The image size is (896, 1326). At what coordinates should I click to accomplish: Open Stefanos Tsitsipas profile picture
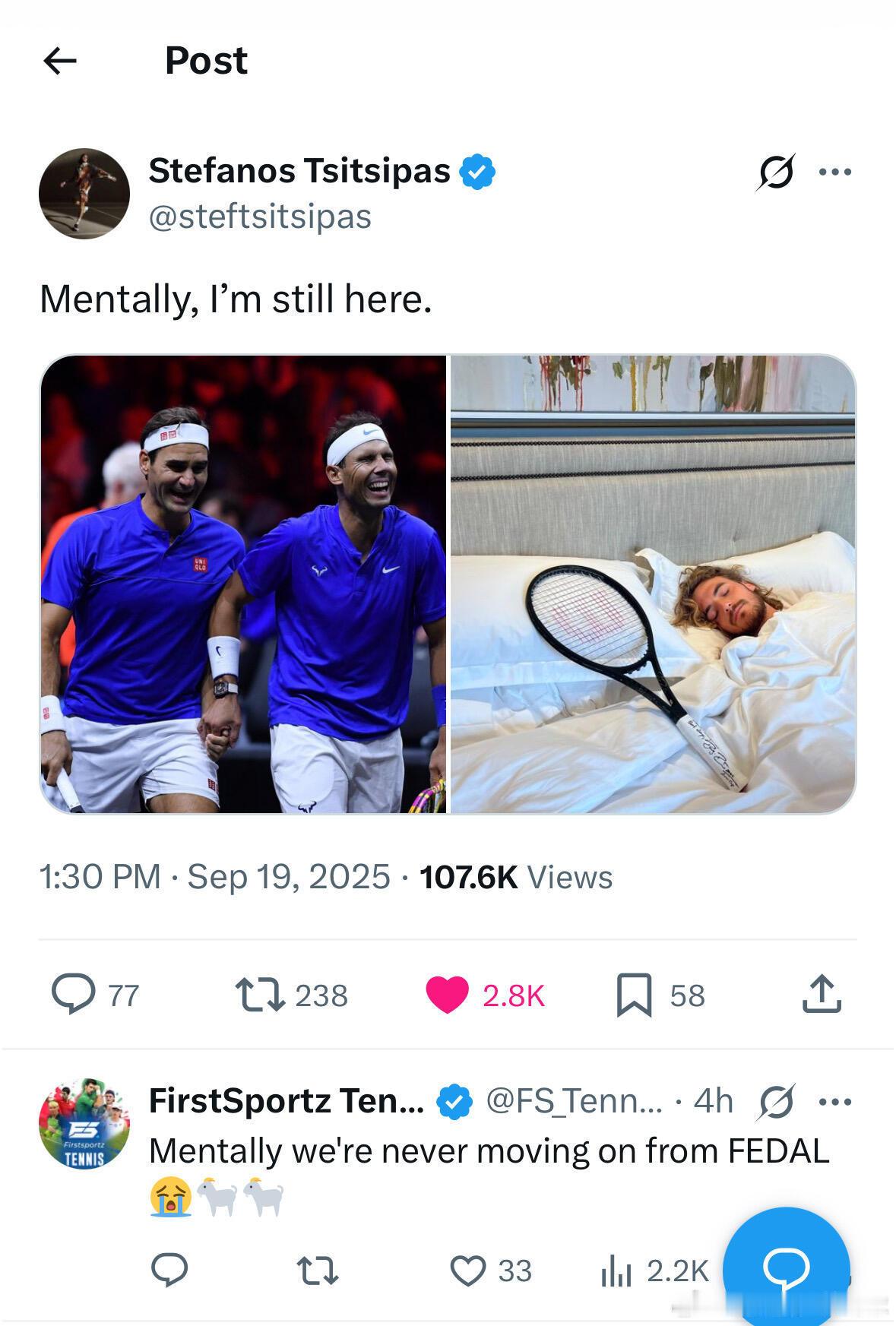point(84,193)
